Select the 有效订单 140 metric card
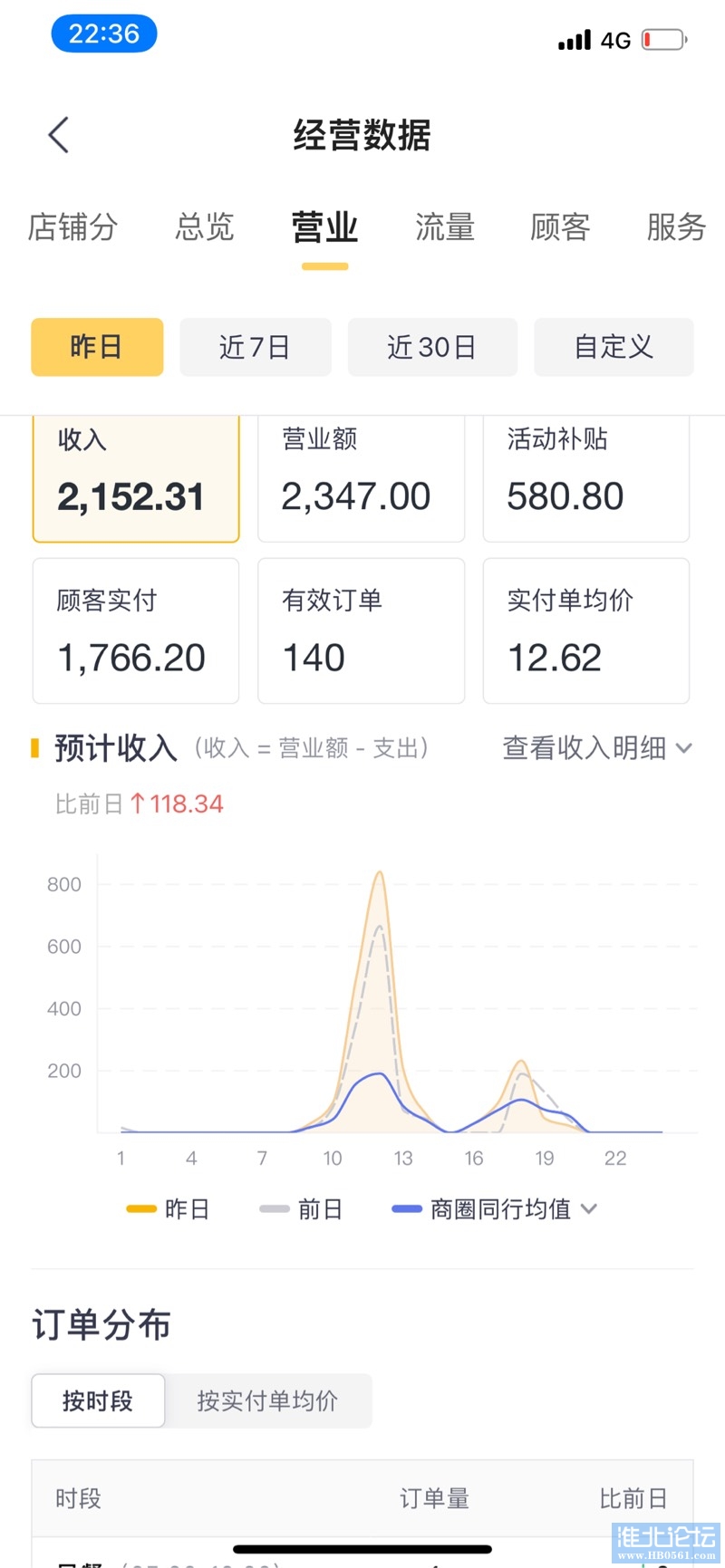 point(361,630)
